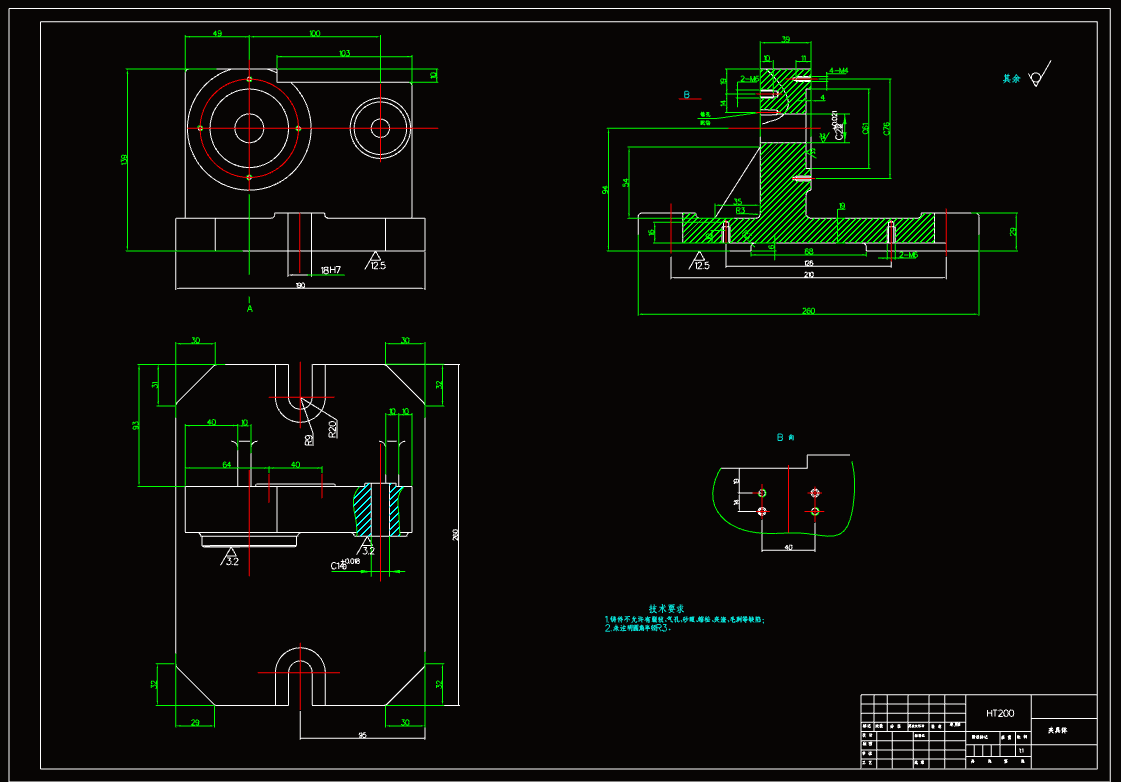Click the 68 dimension text
Viewport: 1121px width, 782px height.
[809, 252]
